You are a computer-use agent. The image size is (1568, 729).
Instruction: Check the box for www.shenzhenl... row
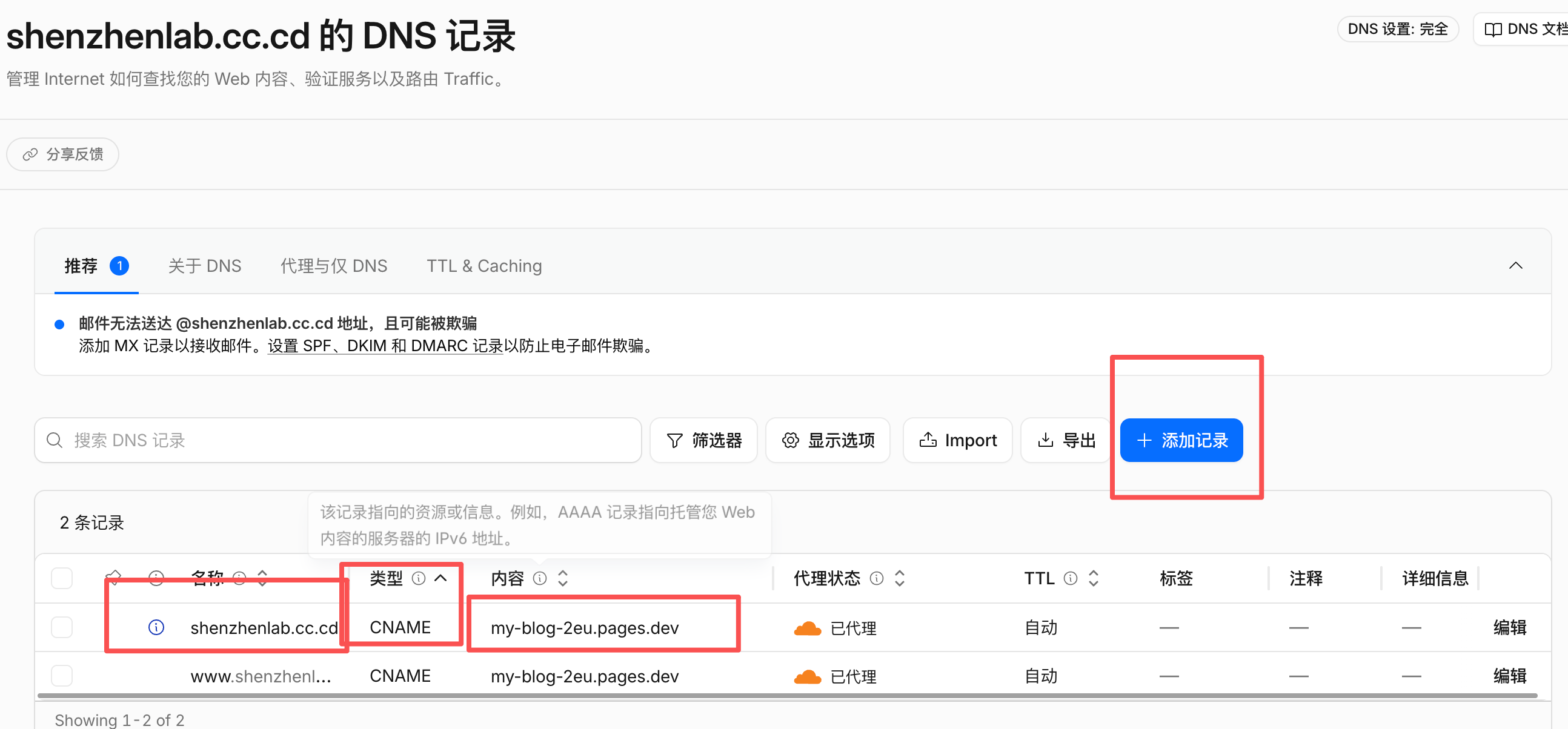pos(62,676)
